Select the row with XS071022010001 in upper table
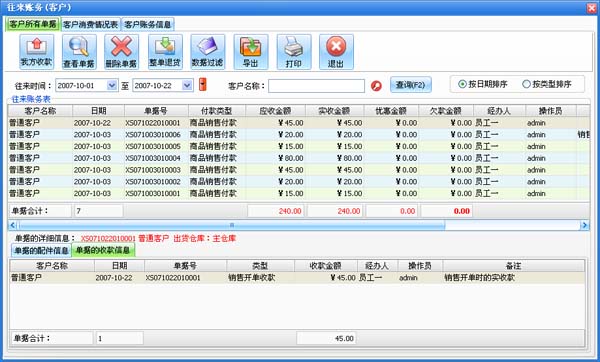 coord(298,123)
